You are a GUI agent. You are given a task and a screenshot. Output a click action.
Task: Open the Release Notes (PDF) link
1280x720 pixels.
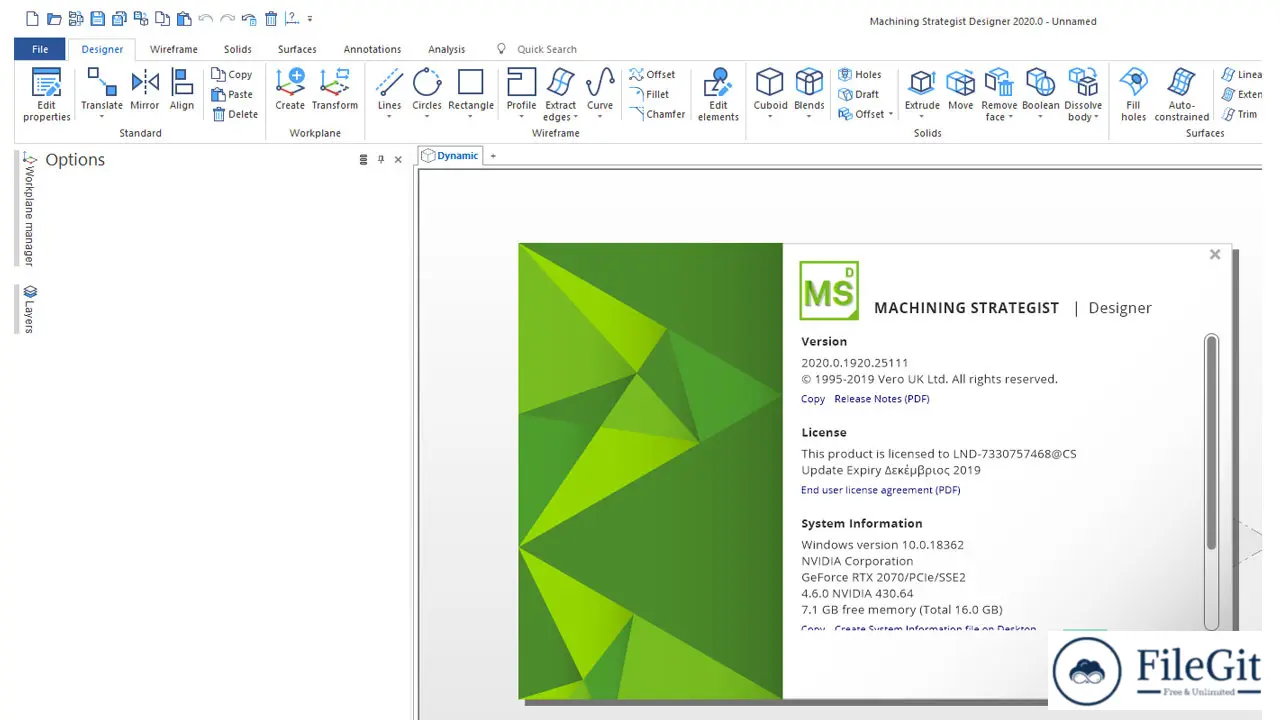(x=882, y=399)
